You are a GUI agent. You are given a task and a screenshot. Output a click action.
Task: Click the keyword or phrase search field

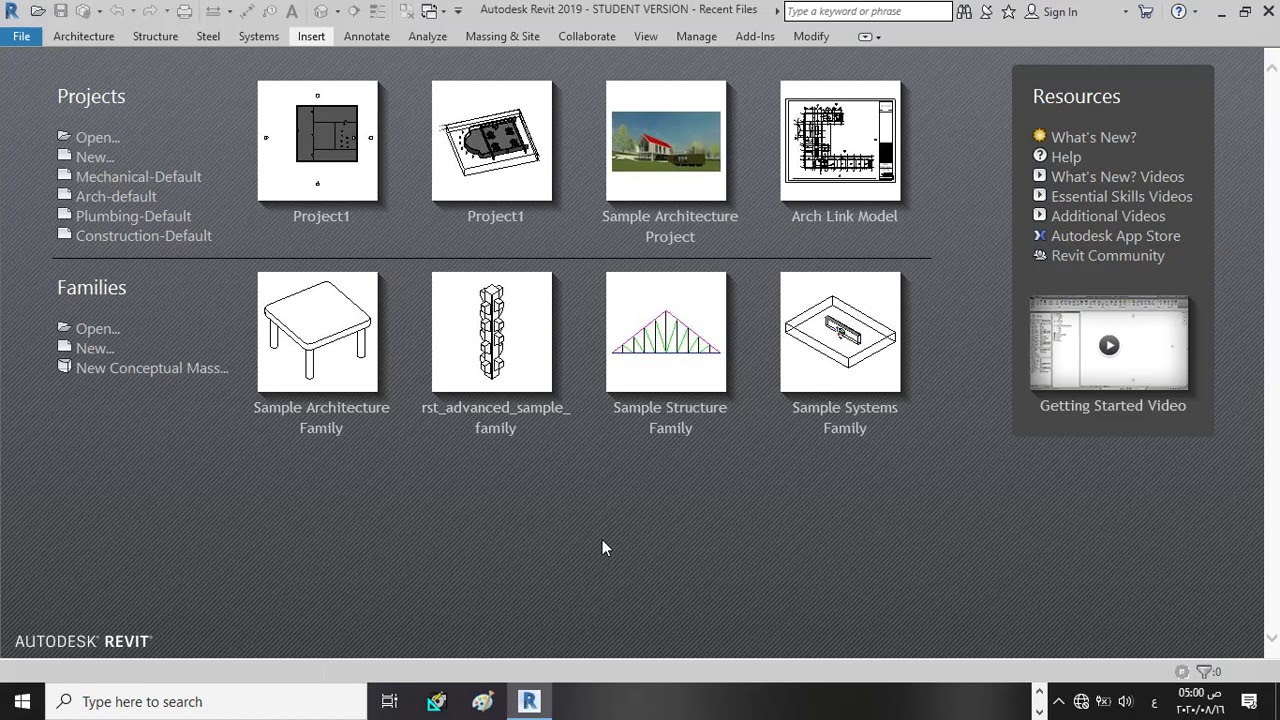pos(868,11)
